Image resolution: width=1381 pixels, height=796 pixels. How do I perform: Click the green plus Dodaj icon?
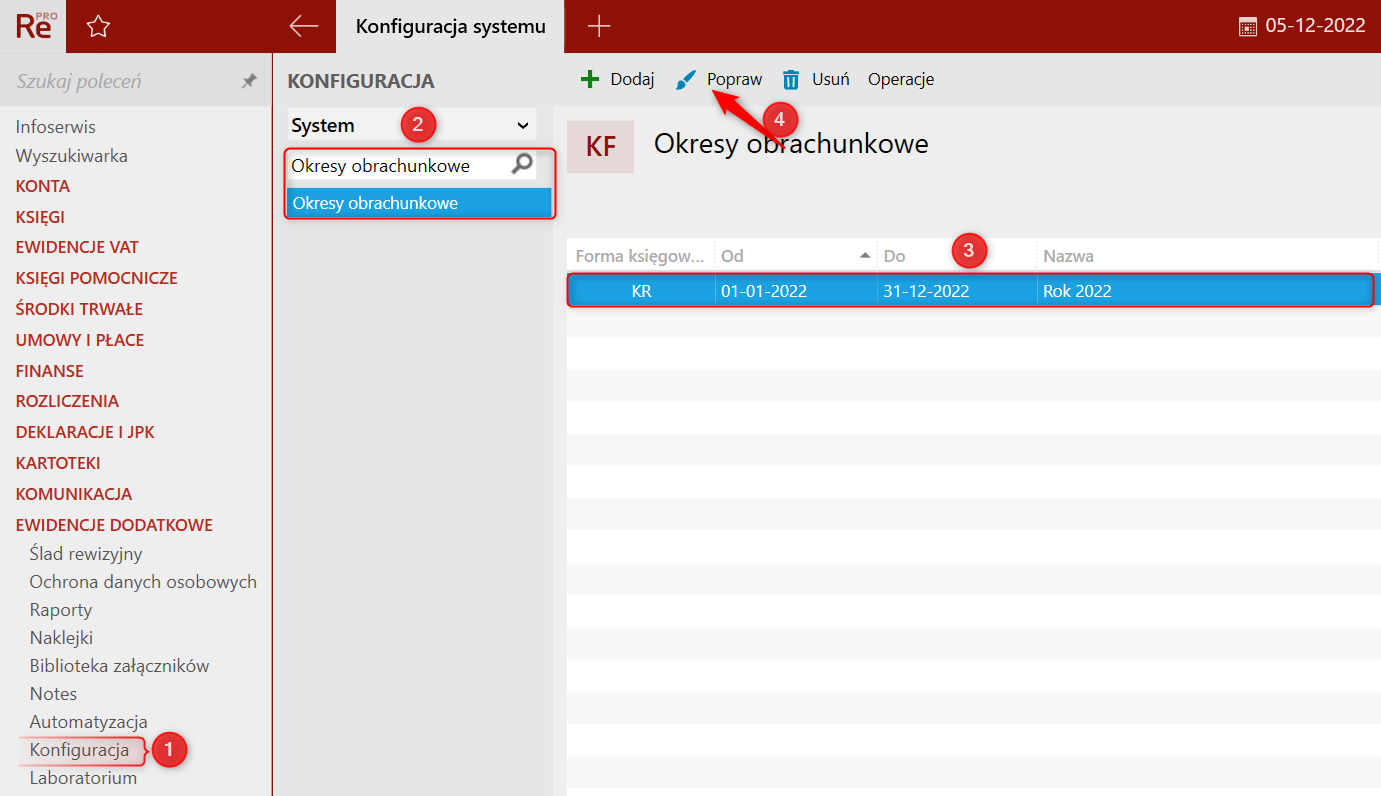point(590,79)
